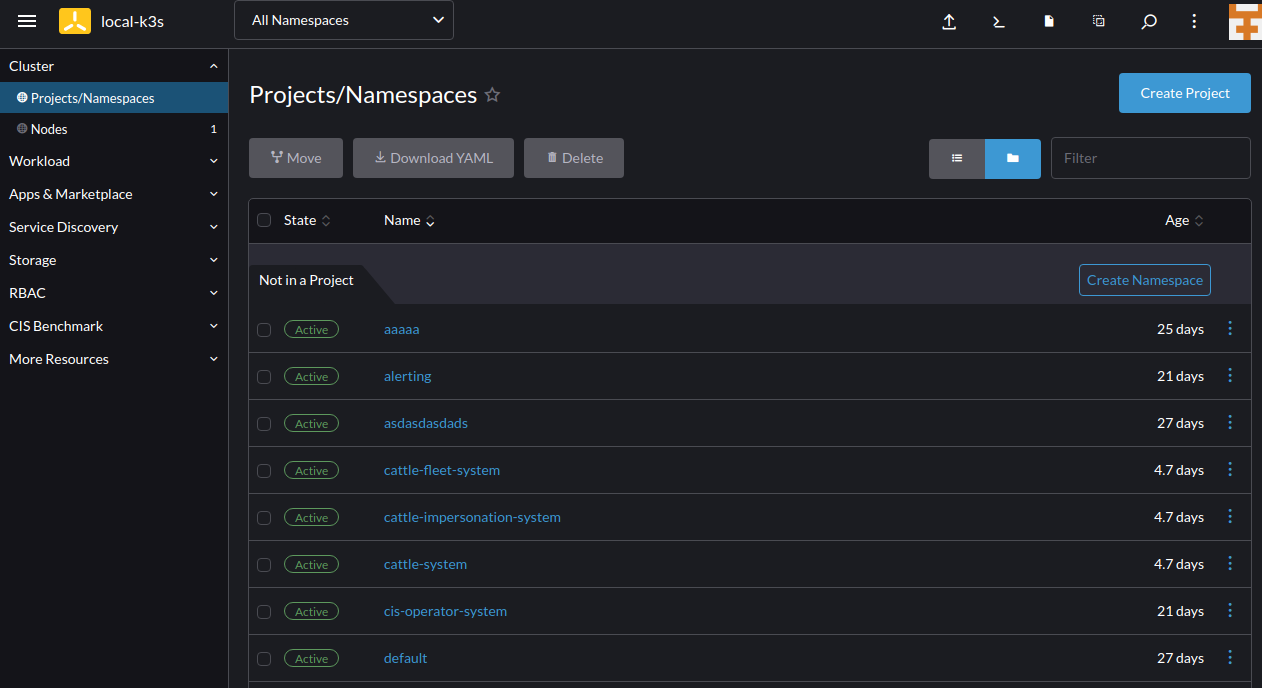
Task: Toggle the select-all namespaces checkbox
Action: [264, 219]
